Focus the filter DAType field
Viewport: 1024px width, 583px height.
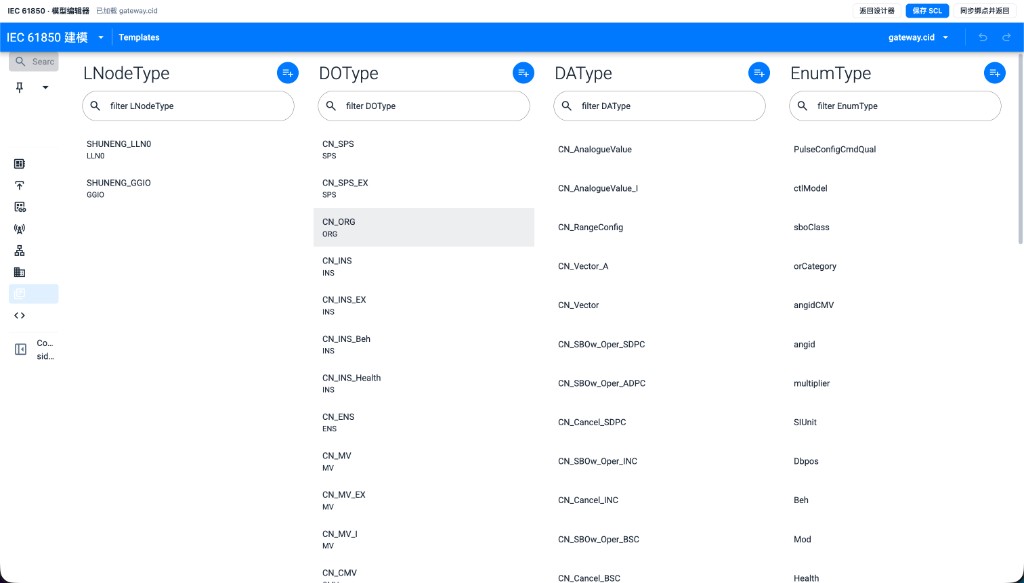pyautogui.click(x=660, y=106)
